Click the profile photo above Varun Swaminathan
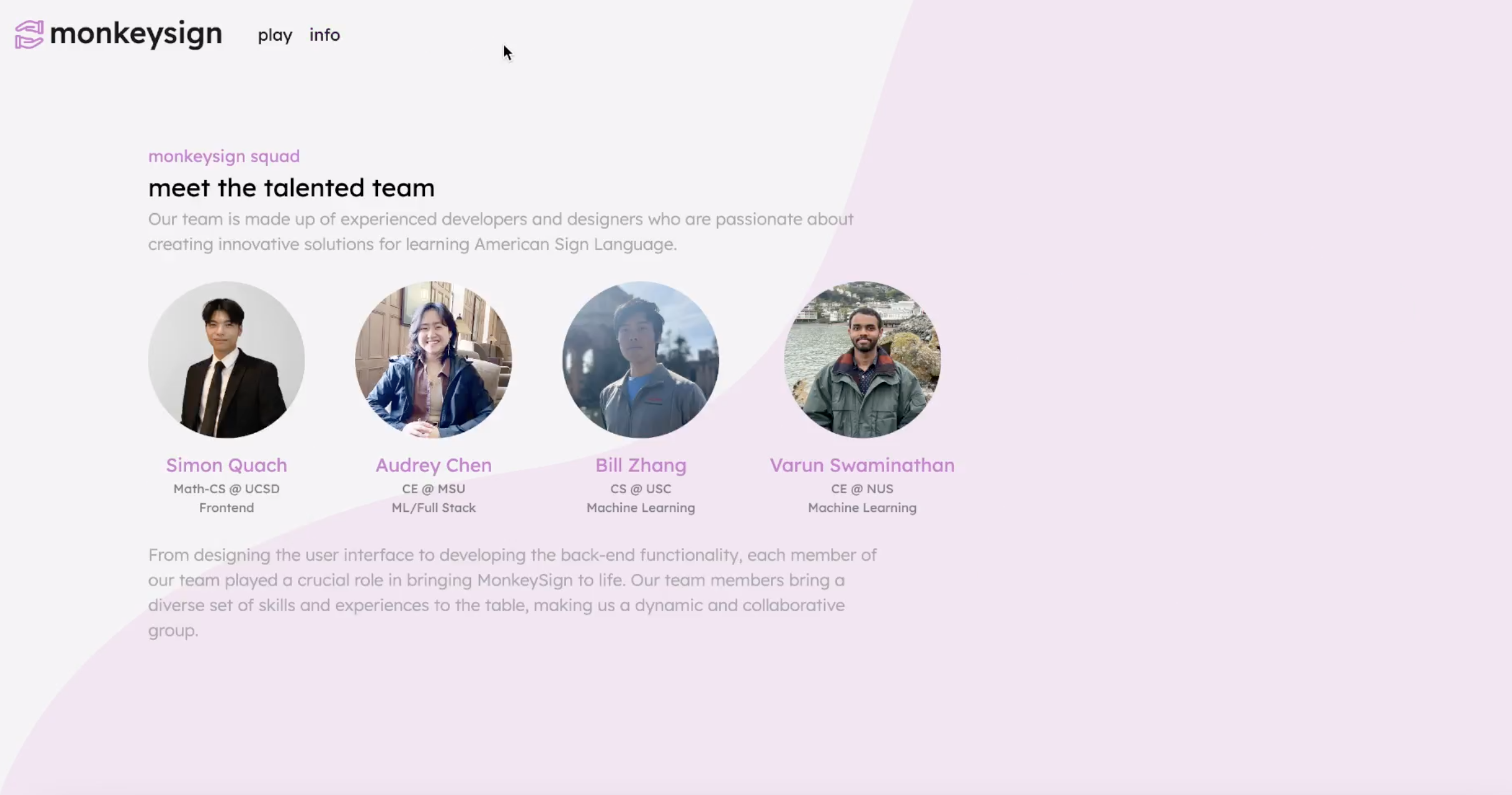This screenshot has width=1512, height=795. [x=862, y=359]
